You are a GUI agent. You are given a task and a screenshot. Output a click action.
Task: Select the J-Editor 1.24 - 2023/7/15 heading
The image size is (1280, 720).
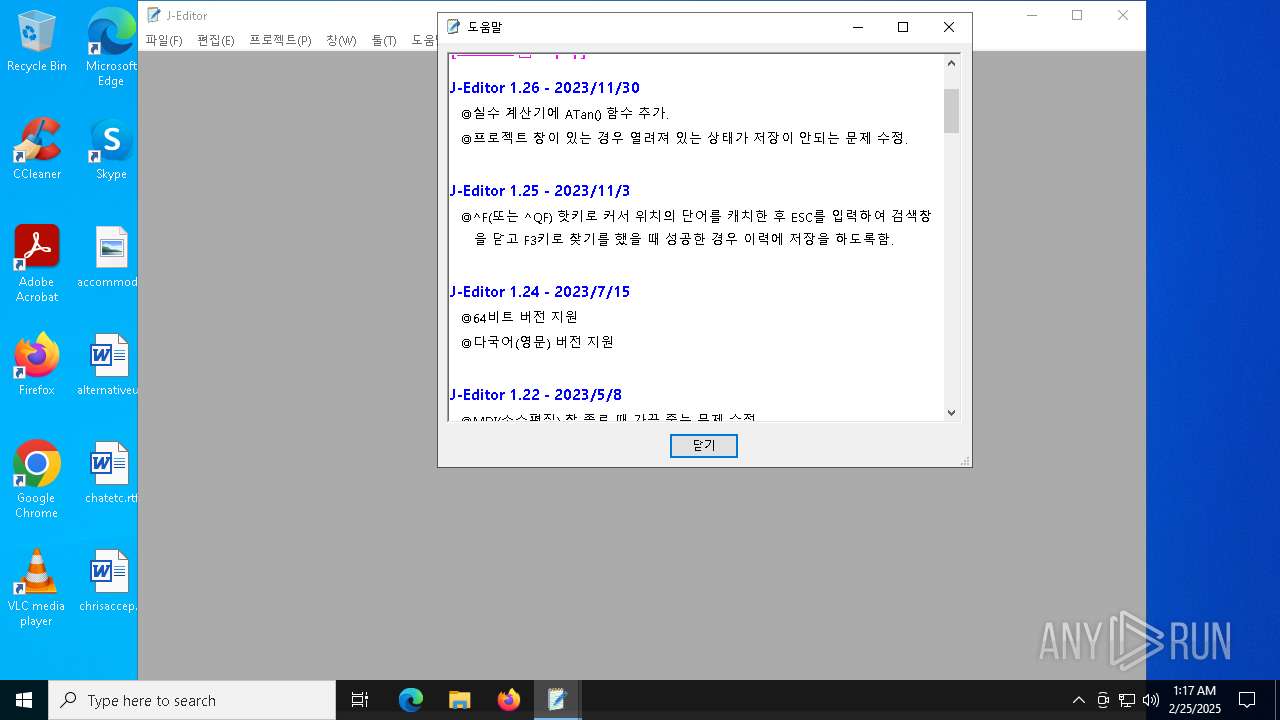540,292
